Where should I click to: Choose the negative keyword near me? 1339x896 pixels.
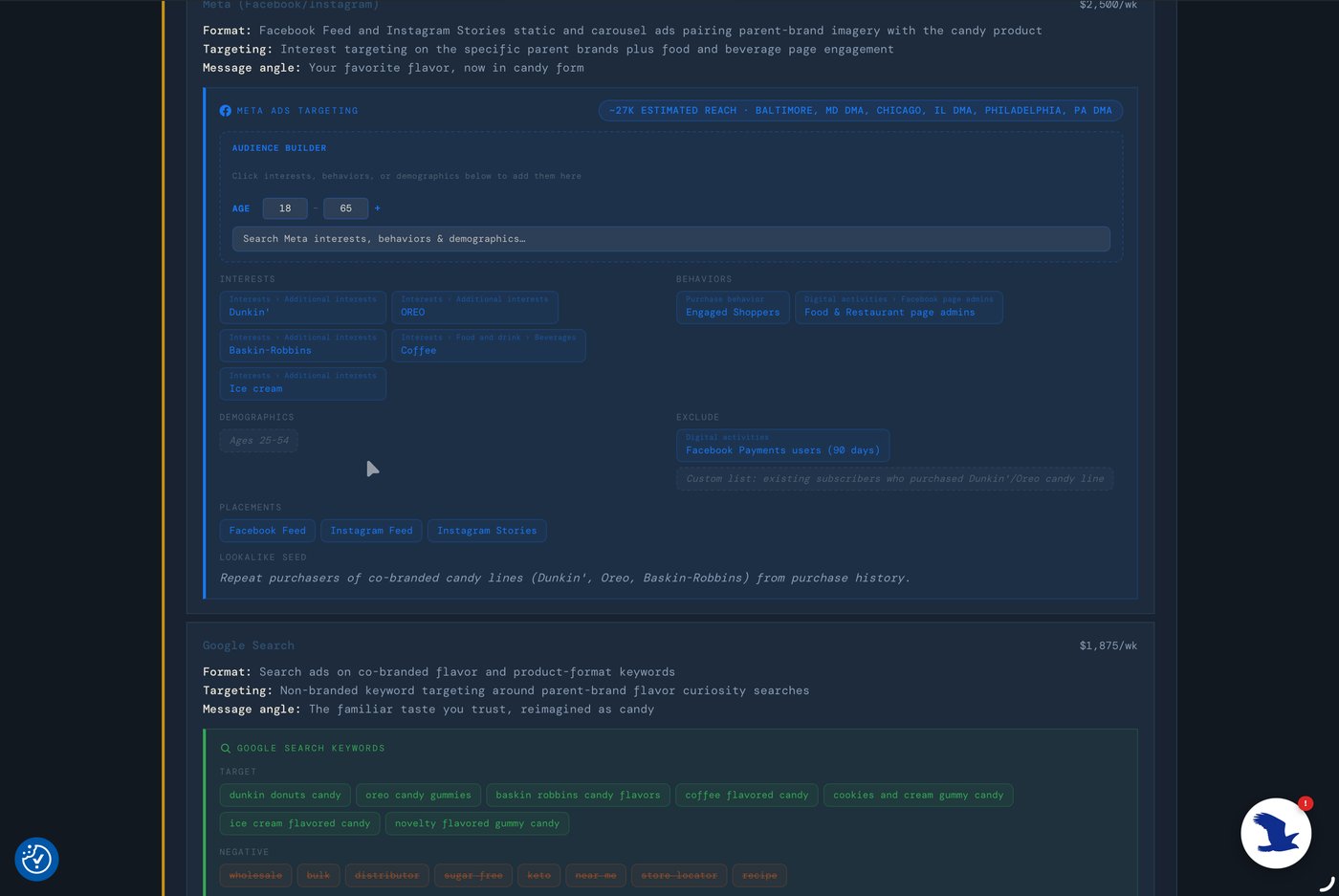(596, 876)
